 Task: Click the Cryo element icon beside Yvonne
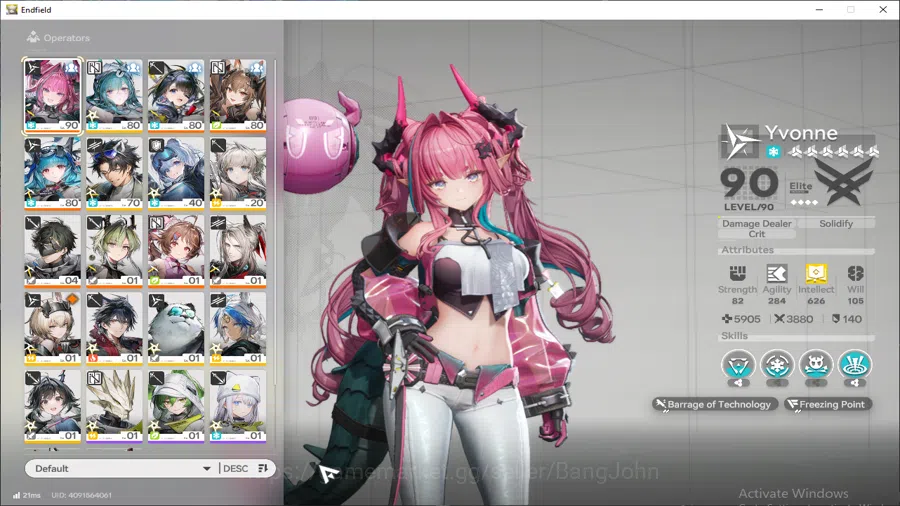tap(773, 151)
